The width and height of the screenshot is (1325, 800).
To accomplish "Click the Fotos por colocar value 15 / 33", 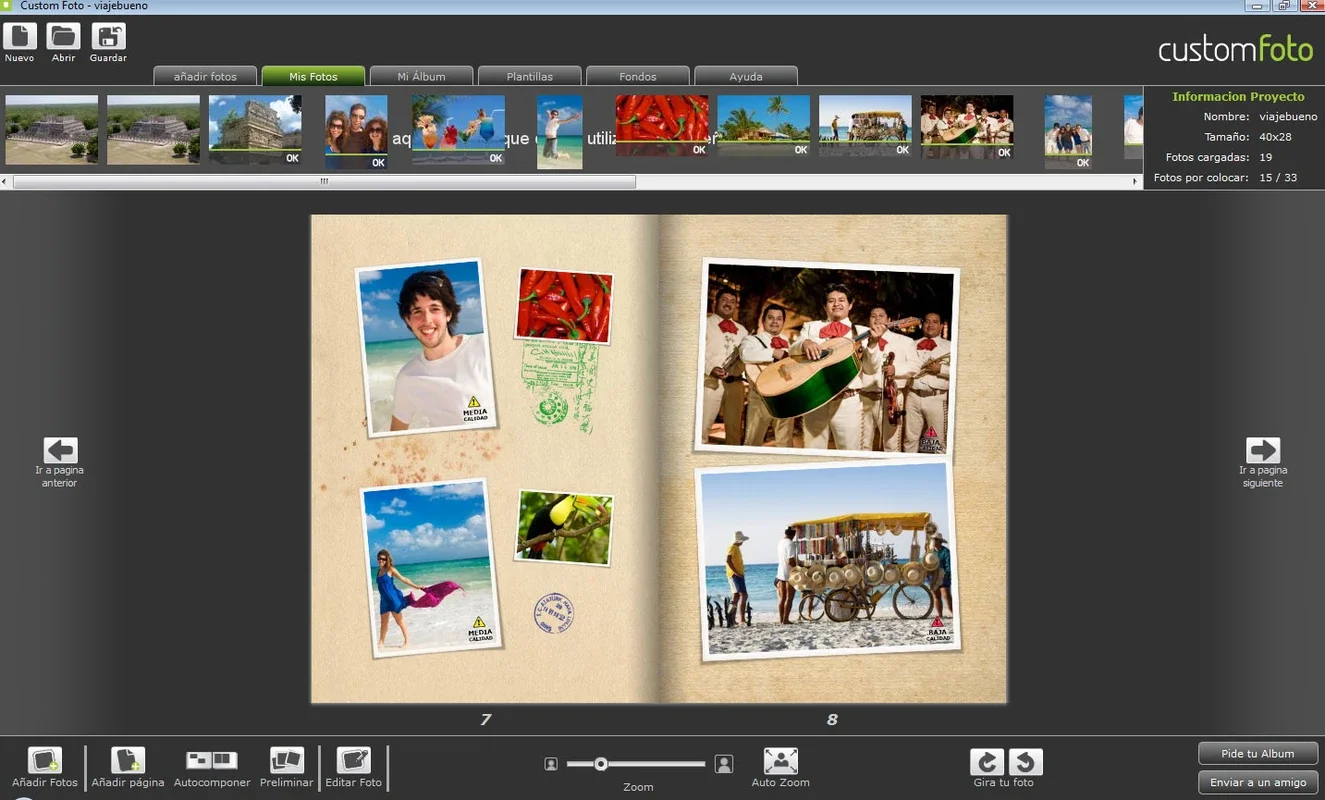I will tap(1278, 177).
